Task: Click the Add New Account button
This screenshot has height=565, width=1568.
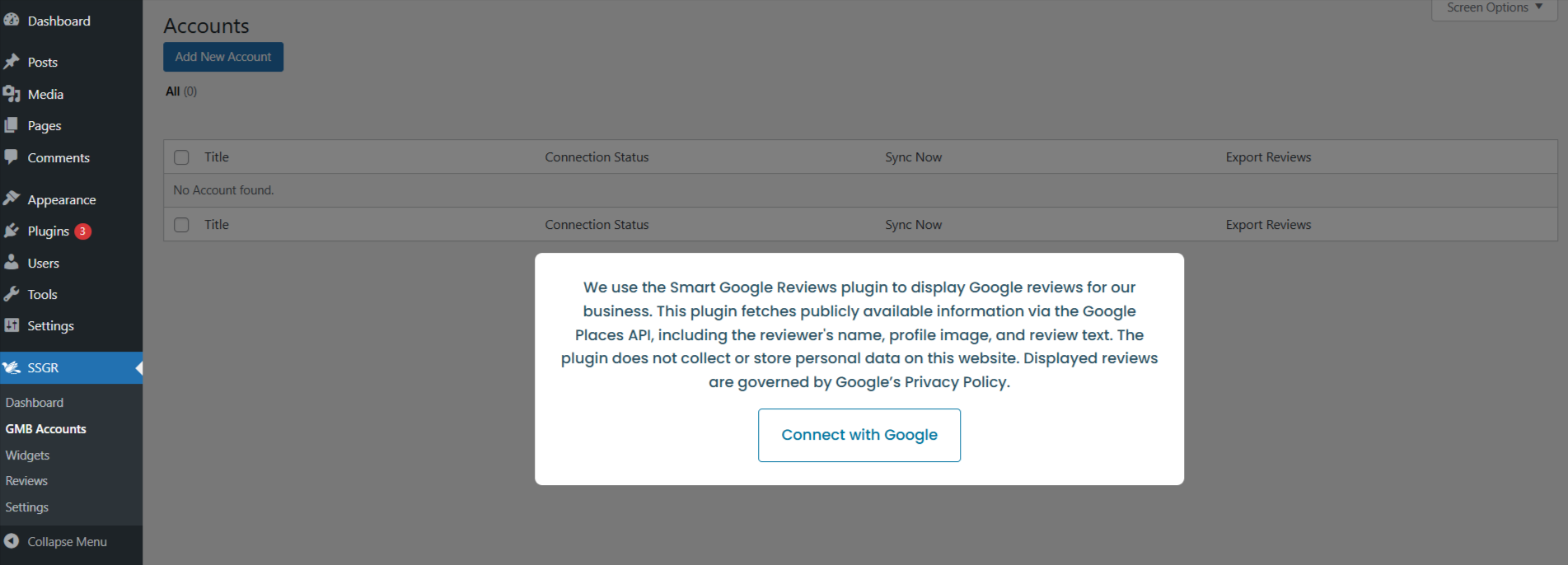Action: [x=223, y=57]
